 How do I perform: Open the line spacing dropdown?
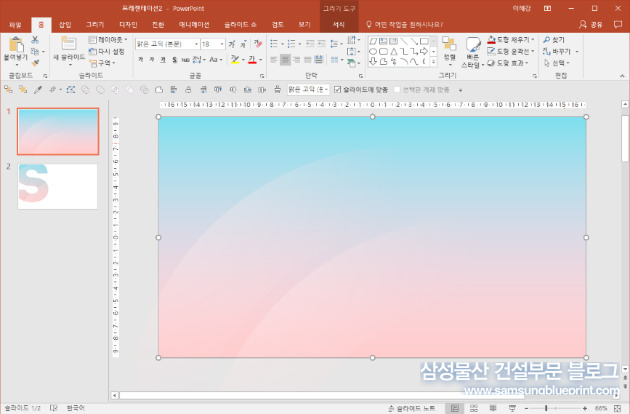(x=335, y=43)
